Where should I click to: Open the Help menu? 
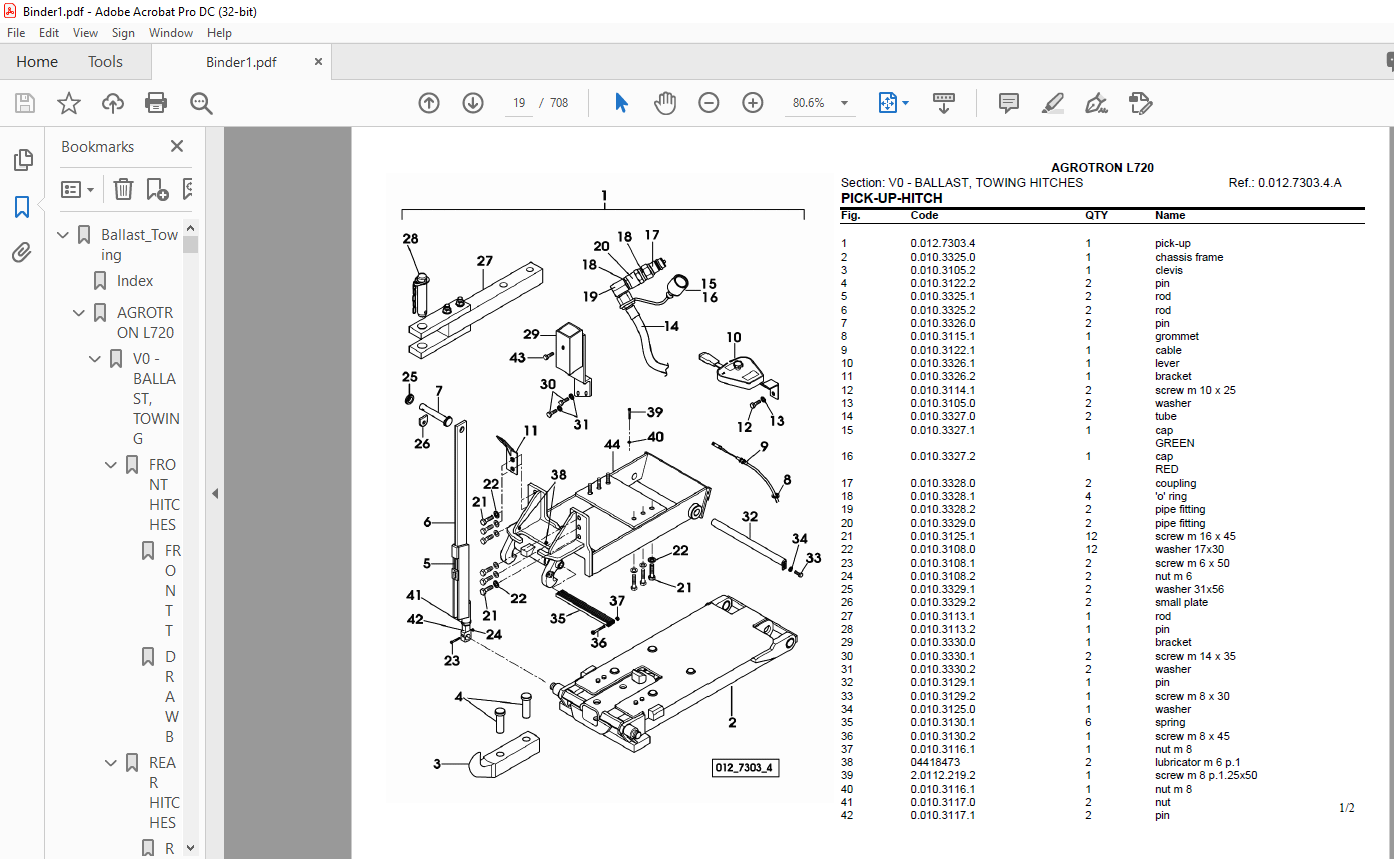[x=219, y=33]
